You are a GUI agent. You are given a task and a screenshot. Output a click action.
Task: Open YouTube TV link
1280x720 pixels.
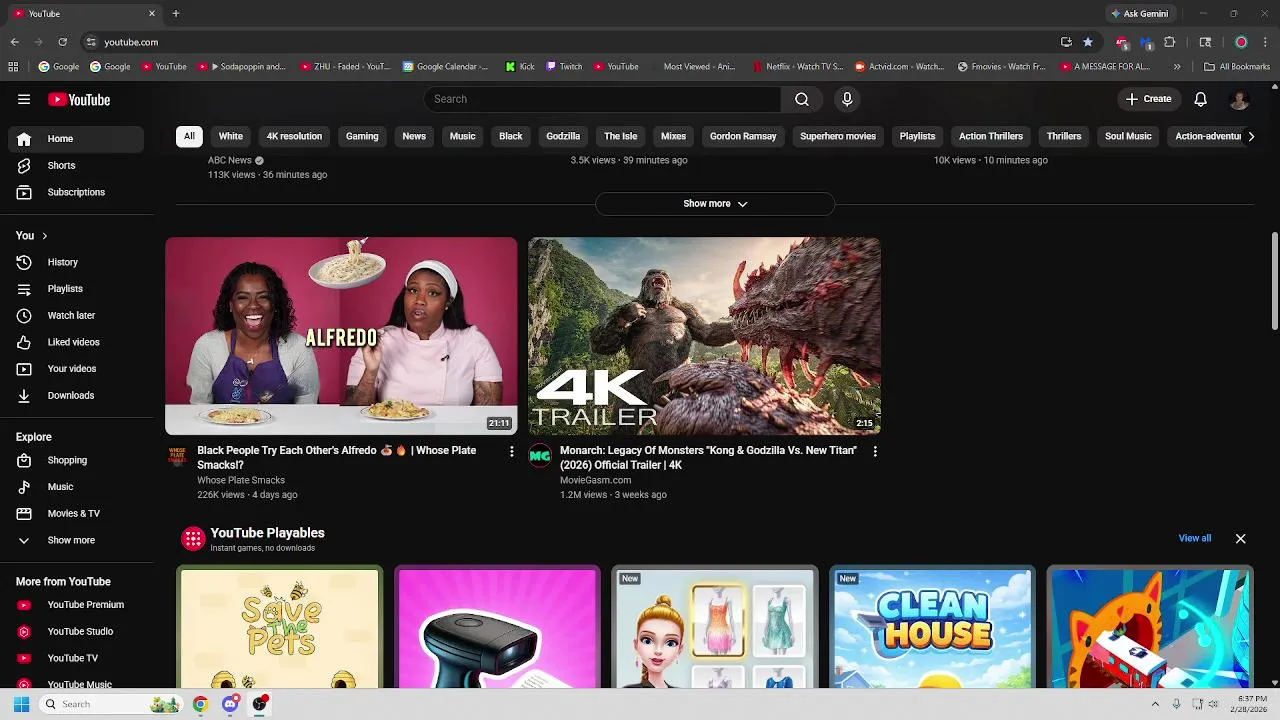pyautogui.click(x=78, y=658)
